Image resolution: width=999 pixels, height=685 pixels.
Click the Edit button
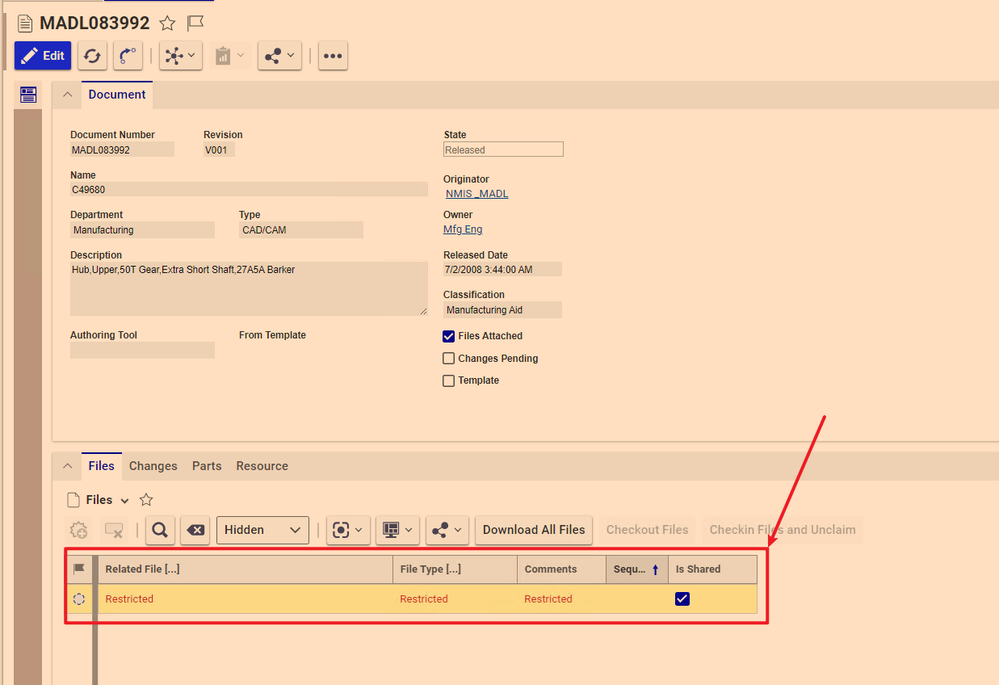43,56
